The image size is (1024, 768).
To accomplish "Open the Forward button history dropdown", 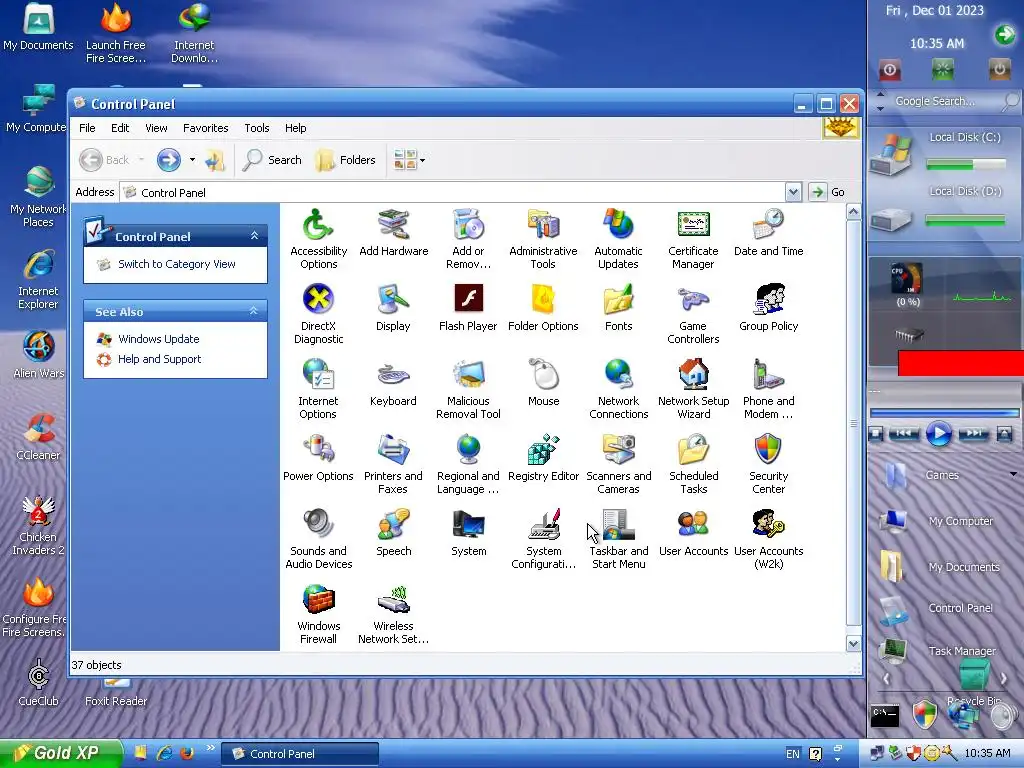I will tap(192, 159).
